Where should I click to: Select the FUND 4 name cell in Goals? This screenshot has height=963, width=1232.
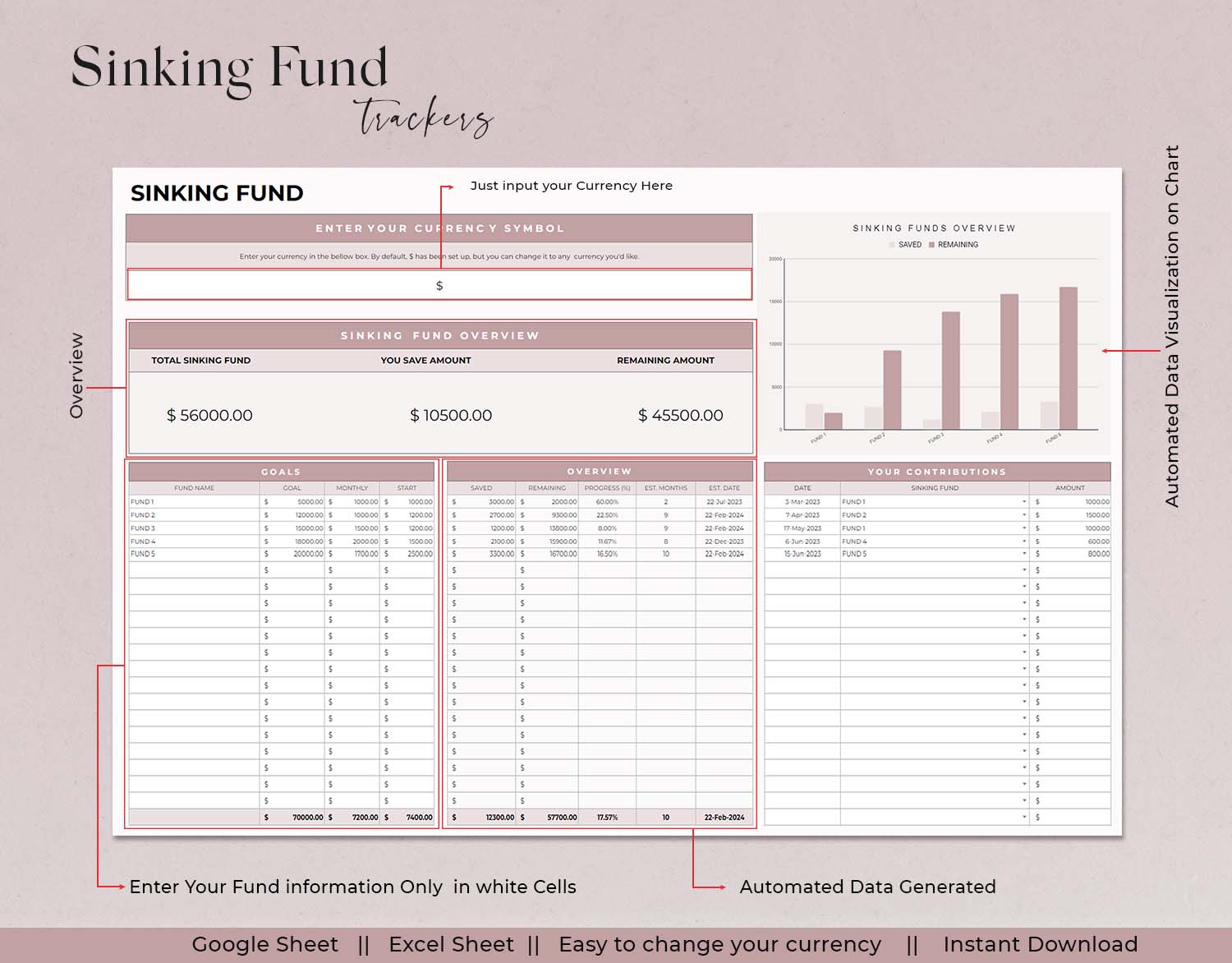pos(194,541)
